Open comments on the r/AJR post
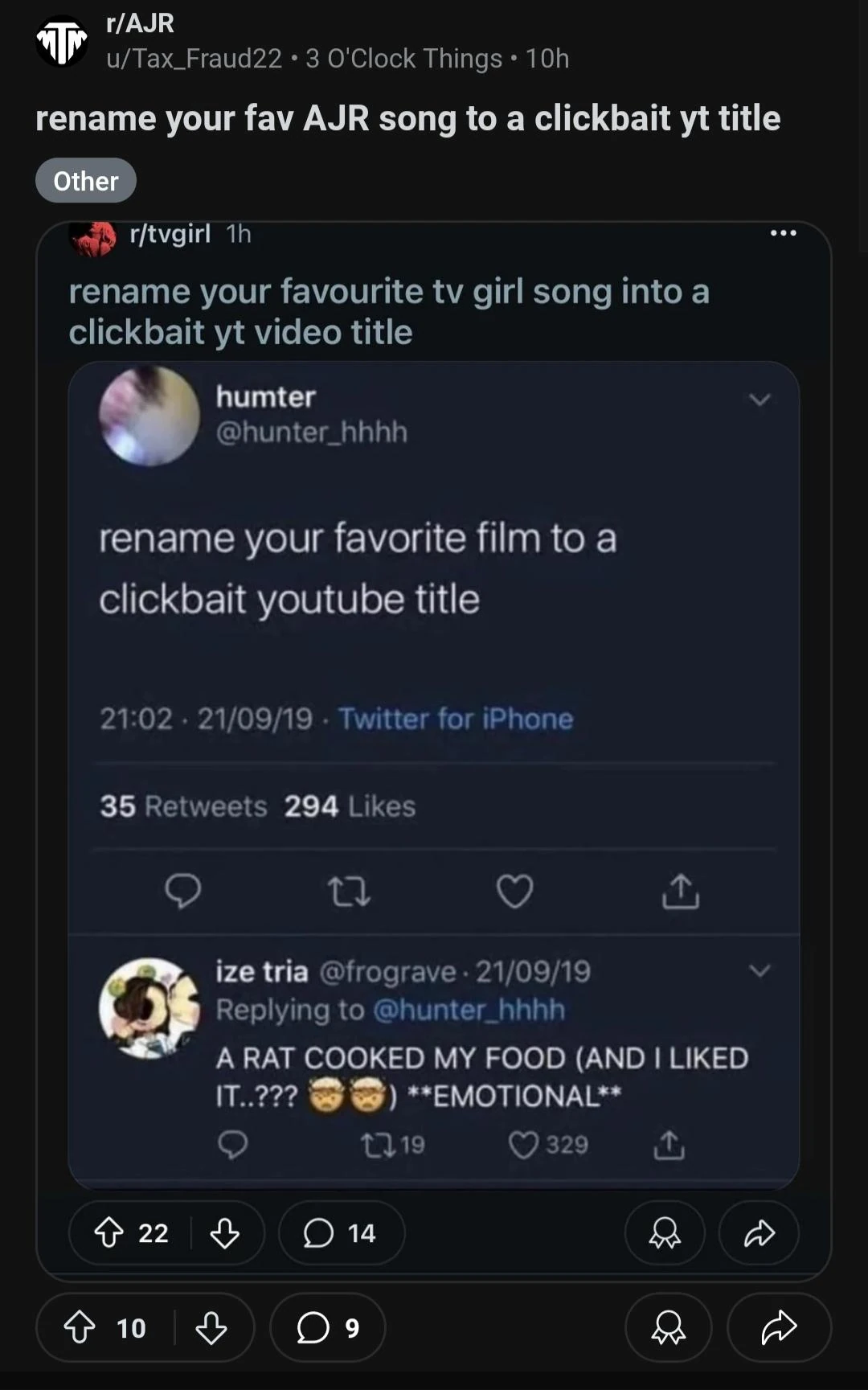 (x=327, y=1327)
